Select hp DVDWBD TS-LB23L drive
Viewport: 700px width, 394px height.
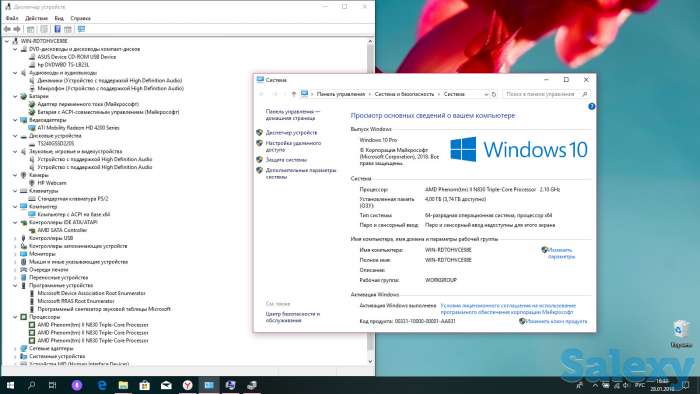point(63,65)
